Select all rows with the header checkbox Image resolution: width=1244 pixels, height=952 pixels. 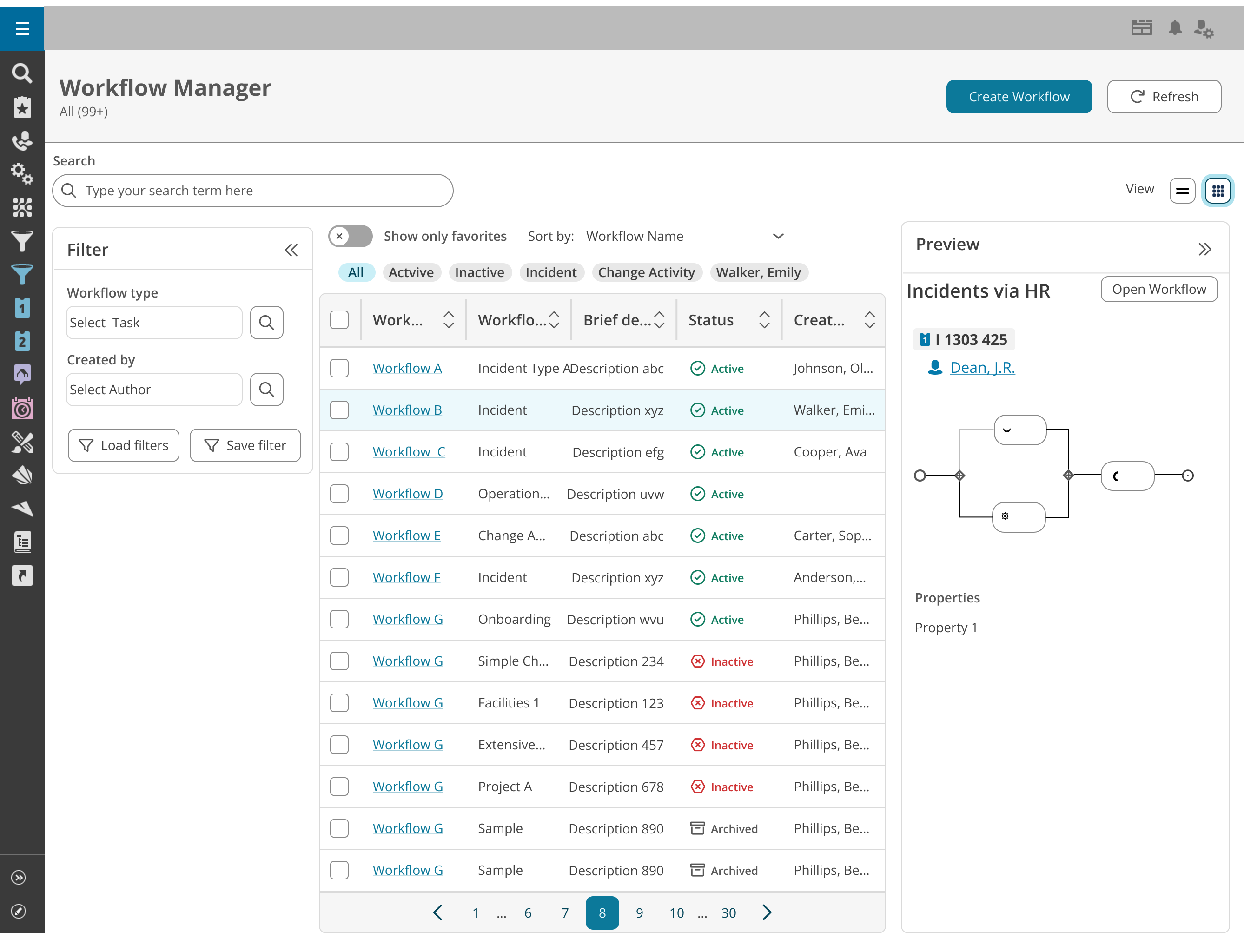click(339, 319)
